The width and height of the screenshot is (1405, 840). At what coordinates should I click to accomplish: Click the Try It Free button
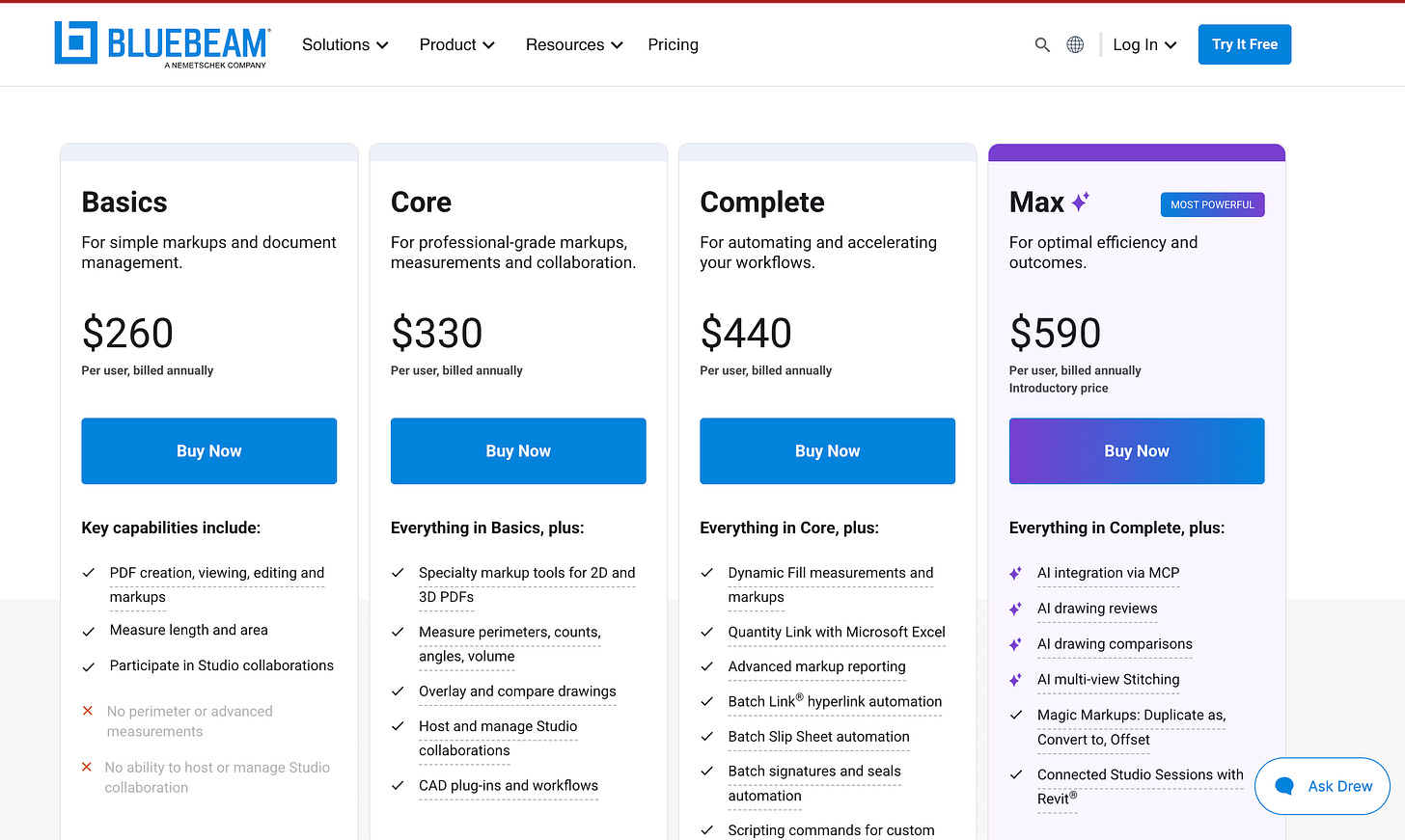coord(1245,44)
